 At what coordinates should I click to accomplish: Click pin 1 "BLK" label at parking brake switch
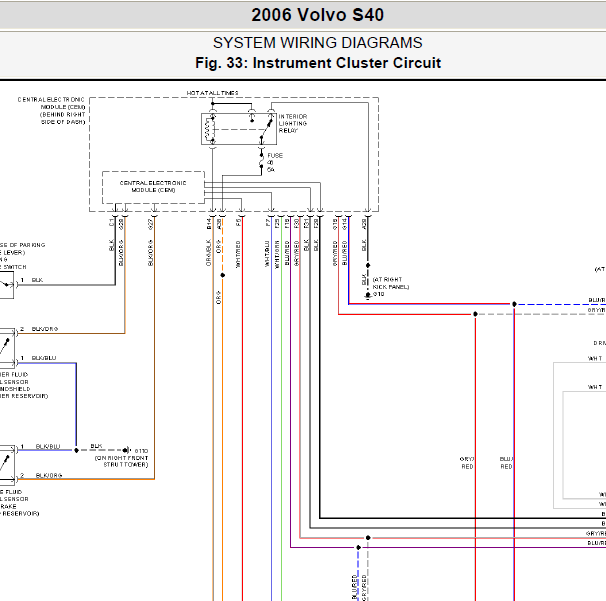37,280
